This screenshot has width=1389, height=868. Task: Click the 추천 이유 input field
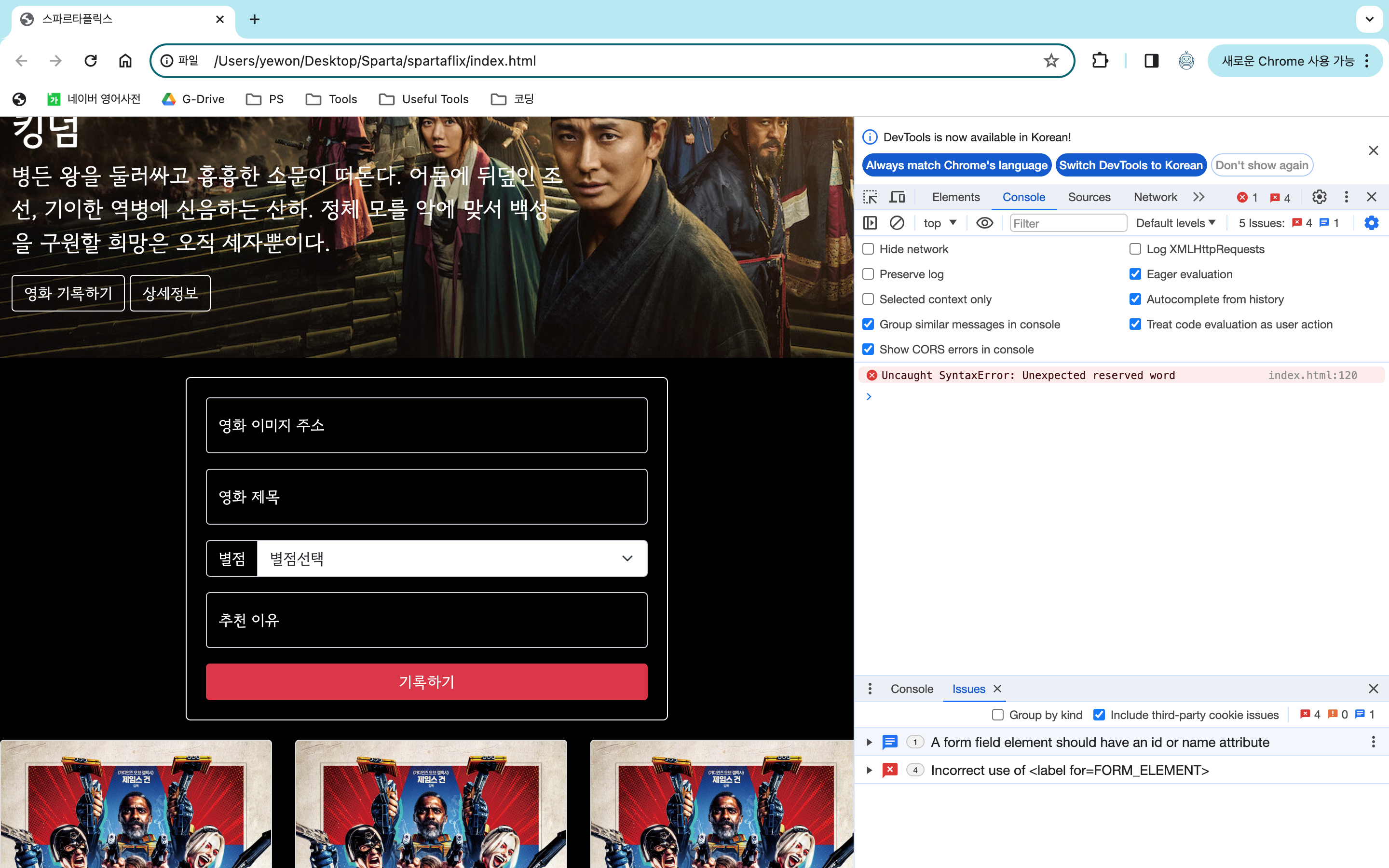point(426,620)
